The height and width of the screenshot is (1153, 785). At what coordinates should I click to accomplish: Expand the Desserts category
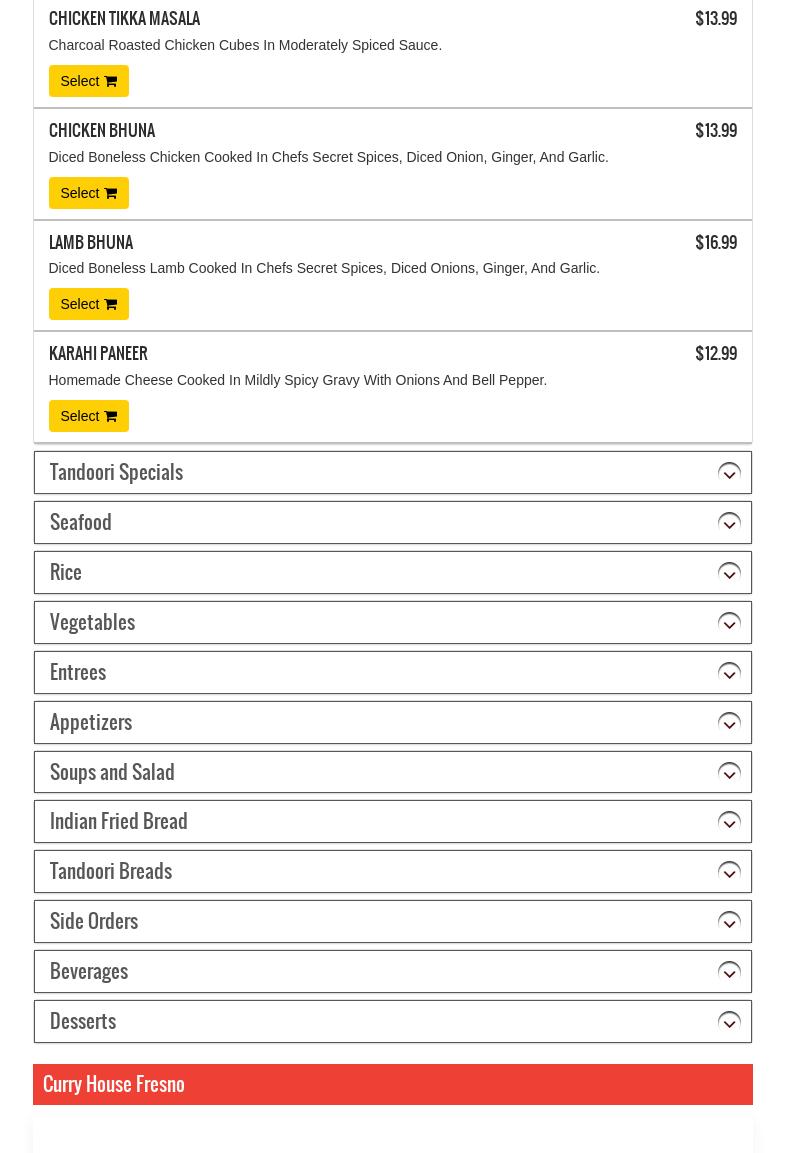(392, 1022)
